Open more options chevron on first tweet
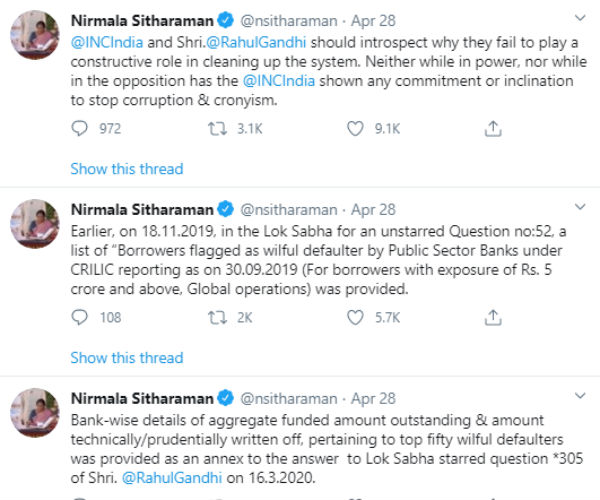Screen dimensions: 600x500 (x=580, y=18)
